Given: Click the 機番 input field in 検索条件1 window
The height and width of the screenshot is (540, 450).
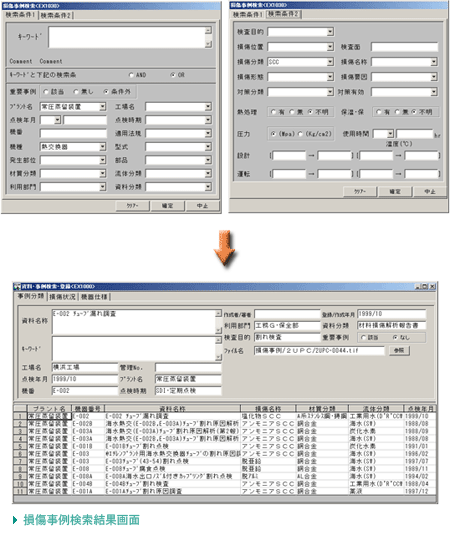Looking at the screenshot, I should pyautogui.click(x=73, y=134).
